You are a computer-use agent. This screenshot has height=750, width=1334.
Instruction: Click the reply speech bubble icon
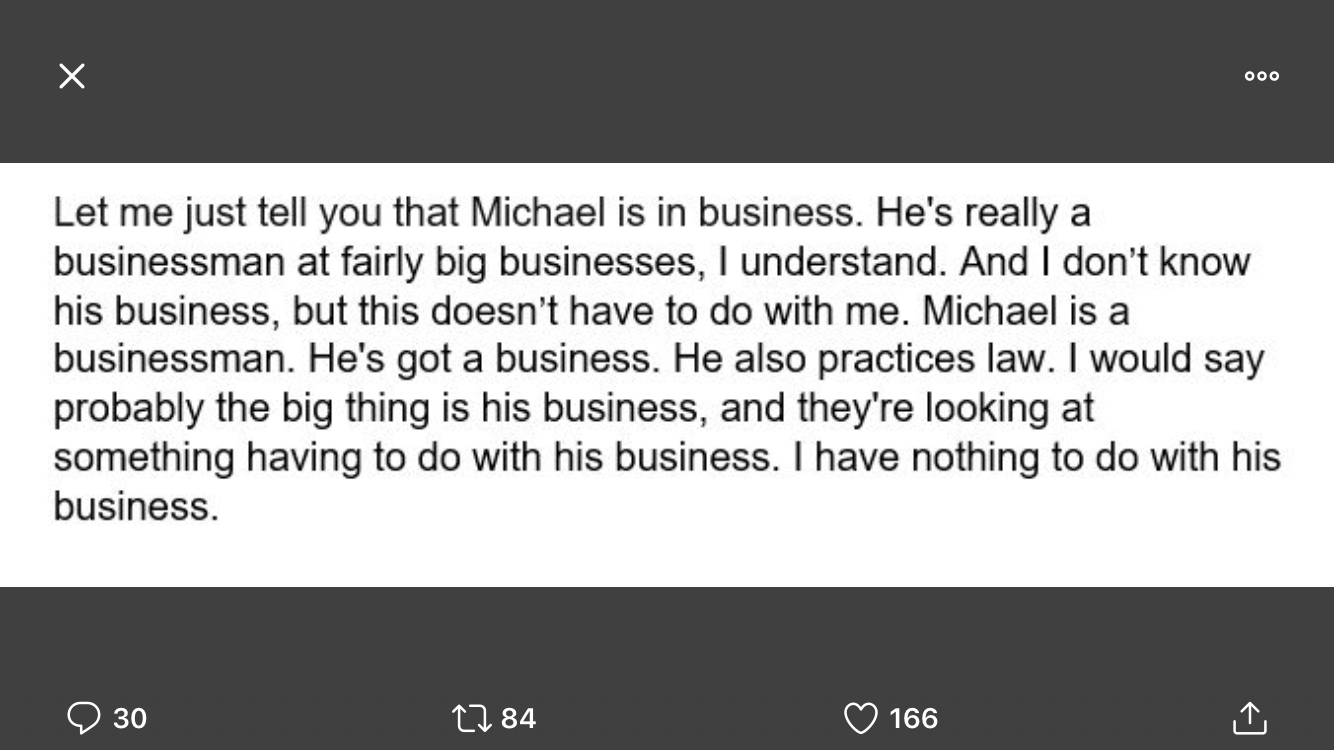tap(84, 718)
